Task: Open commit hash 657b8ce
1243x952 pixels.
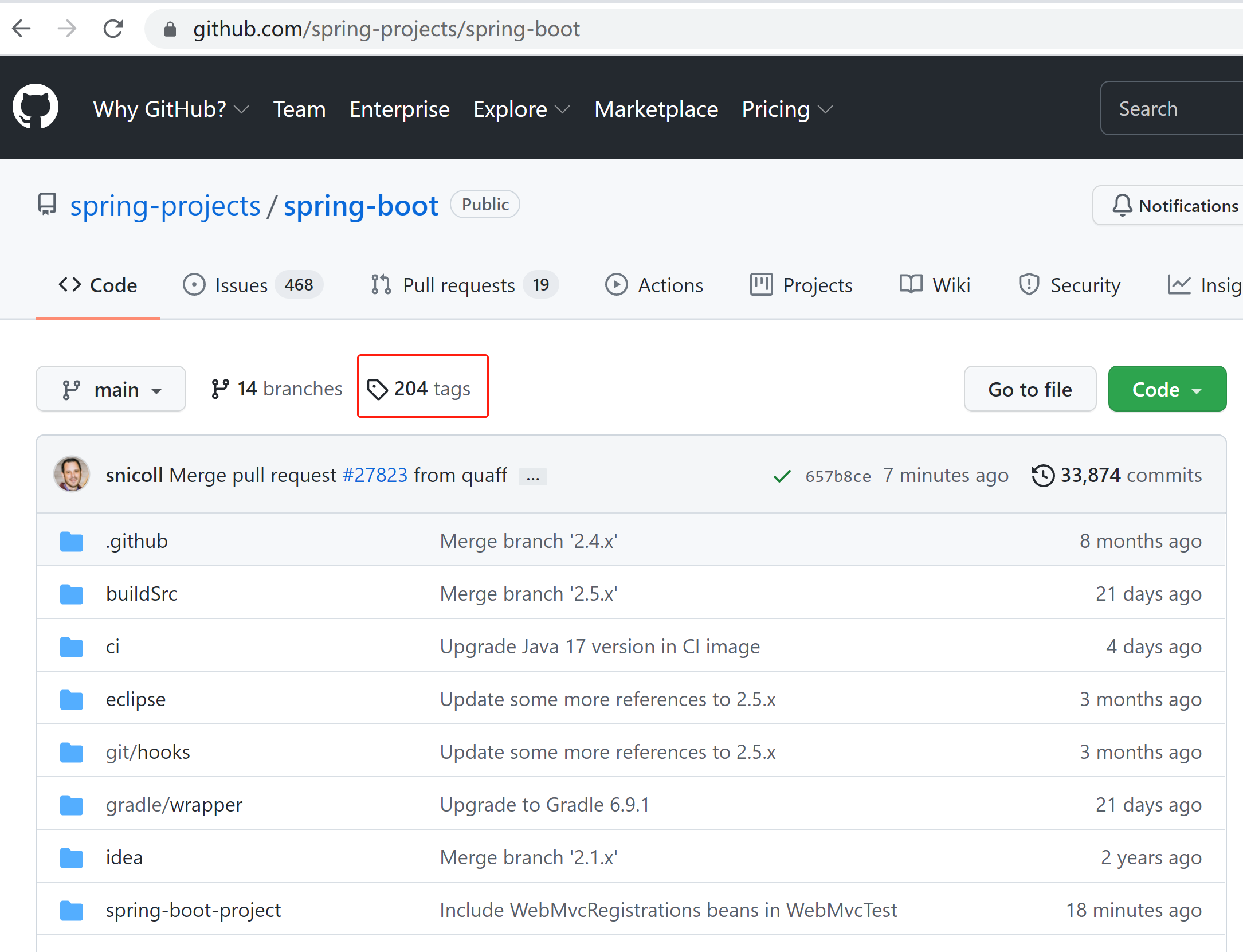Action: click(838, 476)
